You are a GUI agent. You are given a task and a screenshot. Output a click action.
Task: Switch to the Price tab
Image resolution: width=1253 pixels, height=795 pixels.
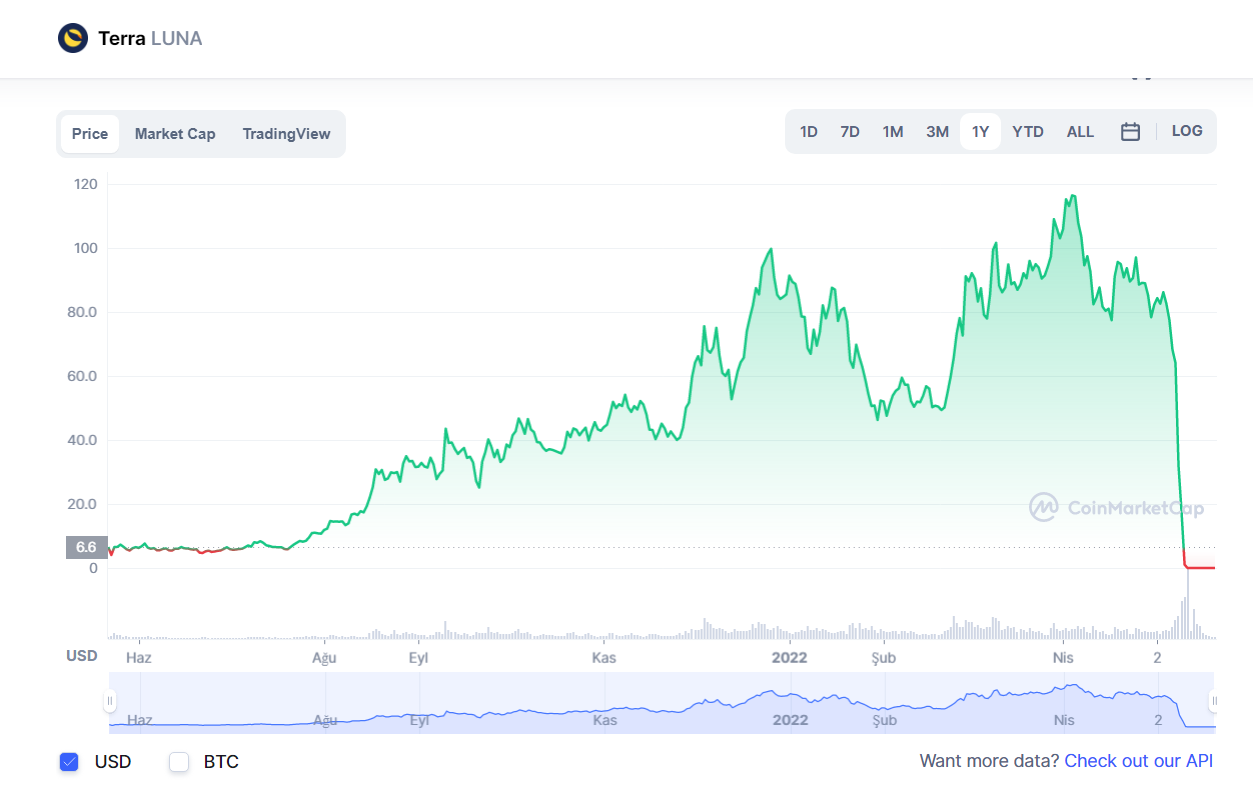pyautogui.click(x=90, y=134)
